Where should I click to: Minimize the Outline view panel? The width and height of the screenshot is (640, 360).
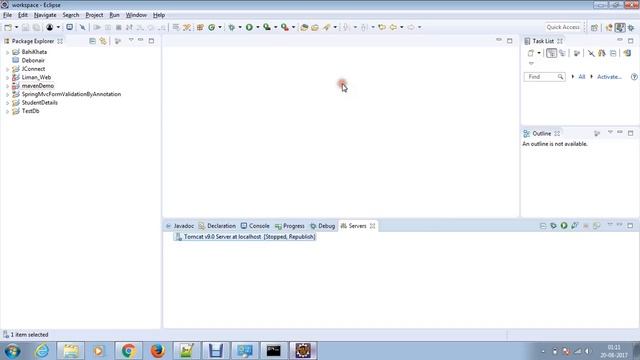[x=620, y=133]
